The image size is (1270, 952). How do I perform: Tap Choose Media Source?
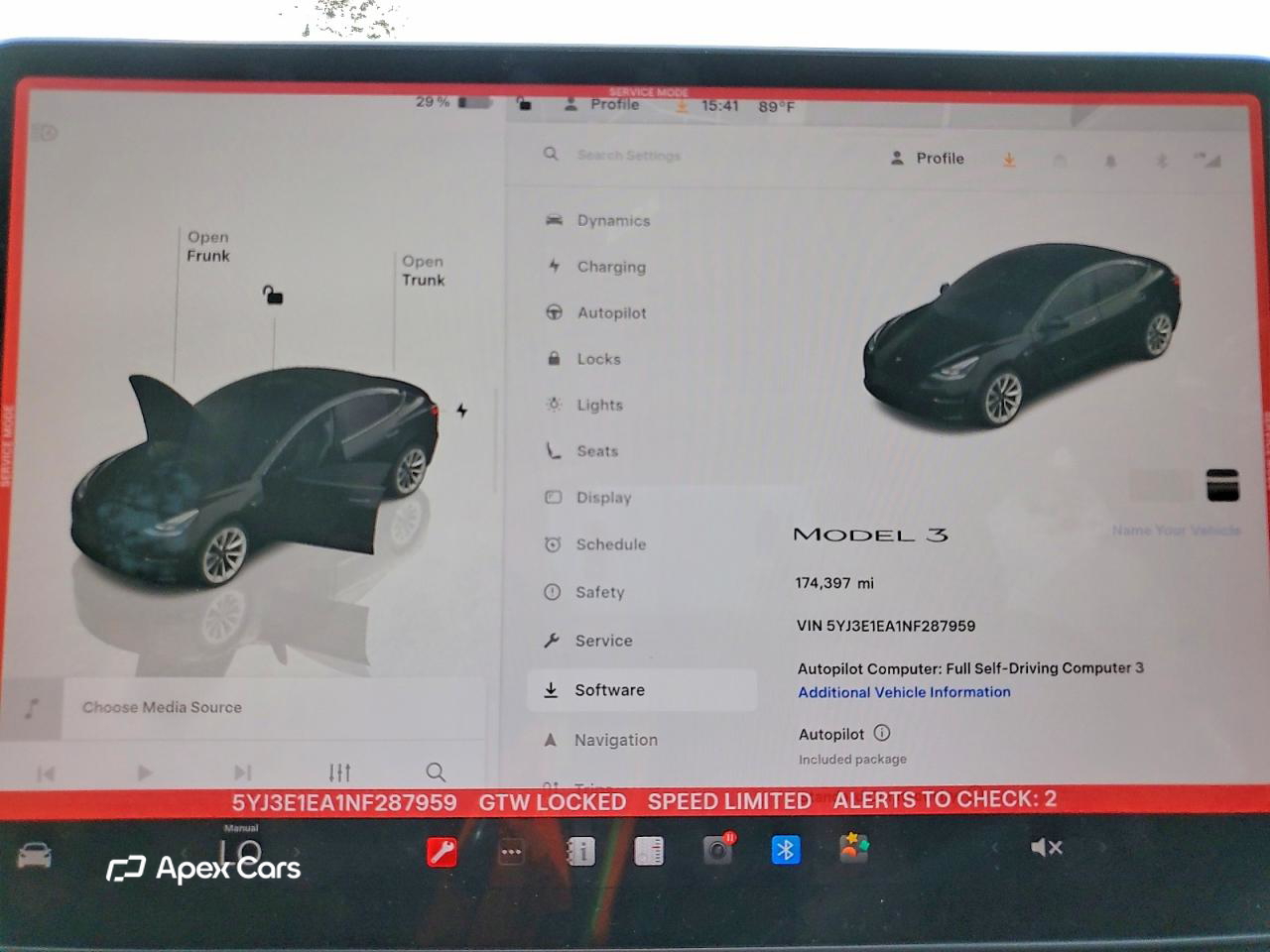(x=162, y=707)
